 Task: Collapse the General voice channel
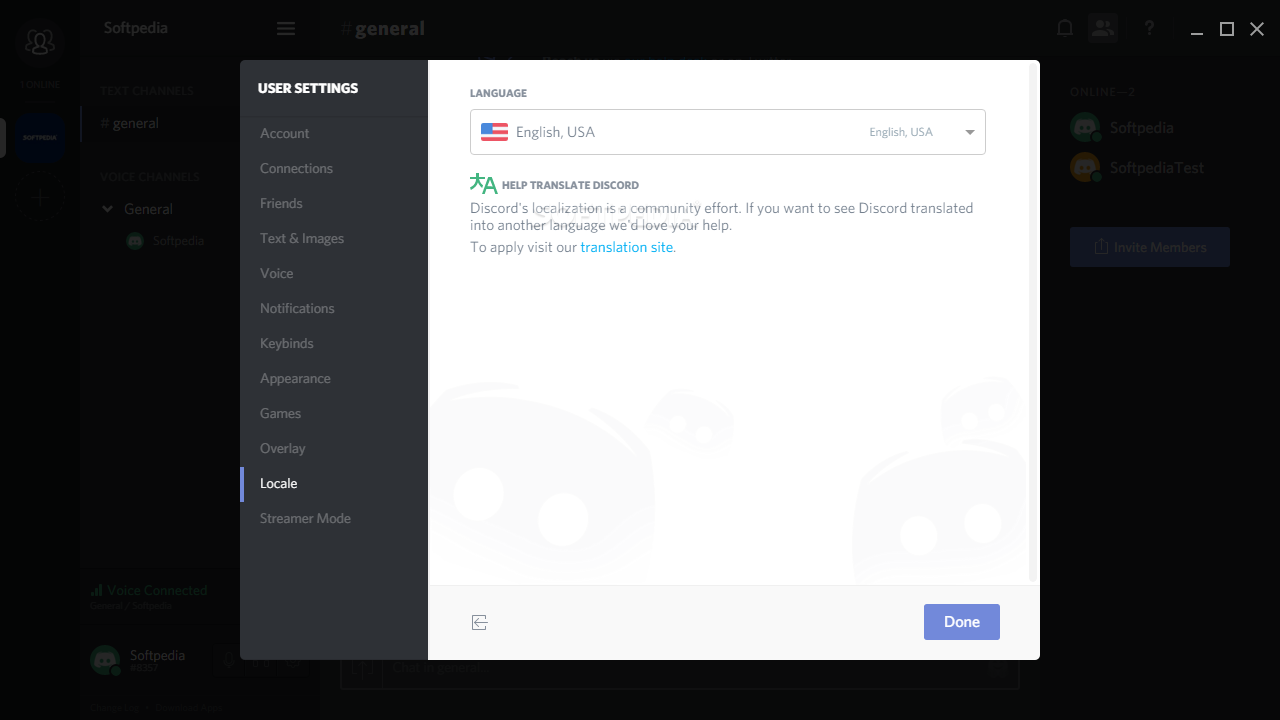pyautogui.click(x=108, y=209)
